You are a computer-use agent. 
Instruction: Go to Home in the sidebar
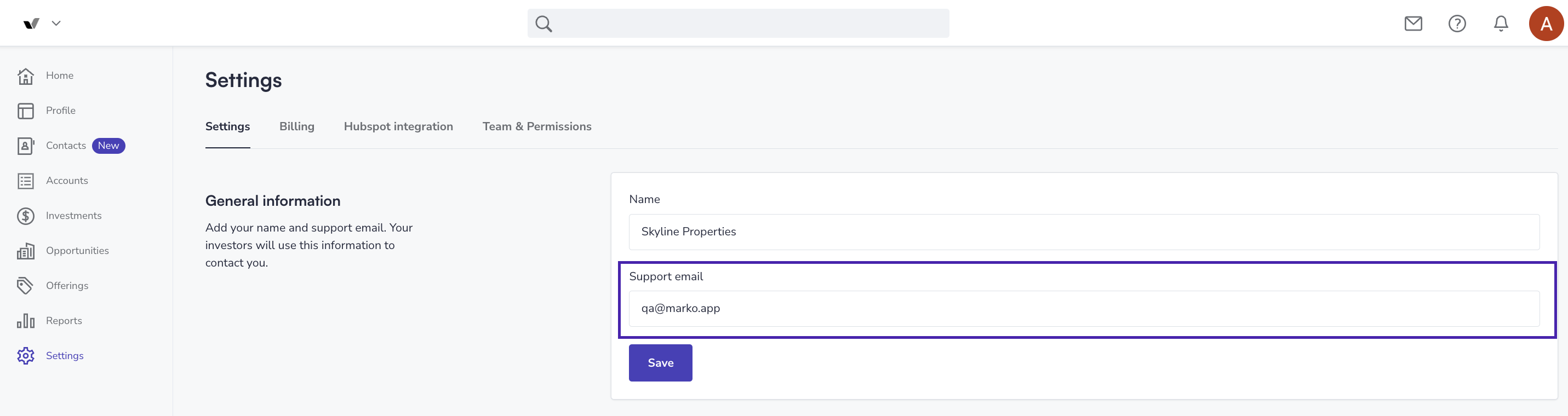[x=60, y=76]
